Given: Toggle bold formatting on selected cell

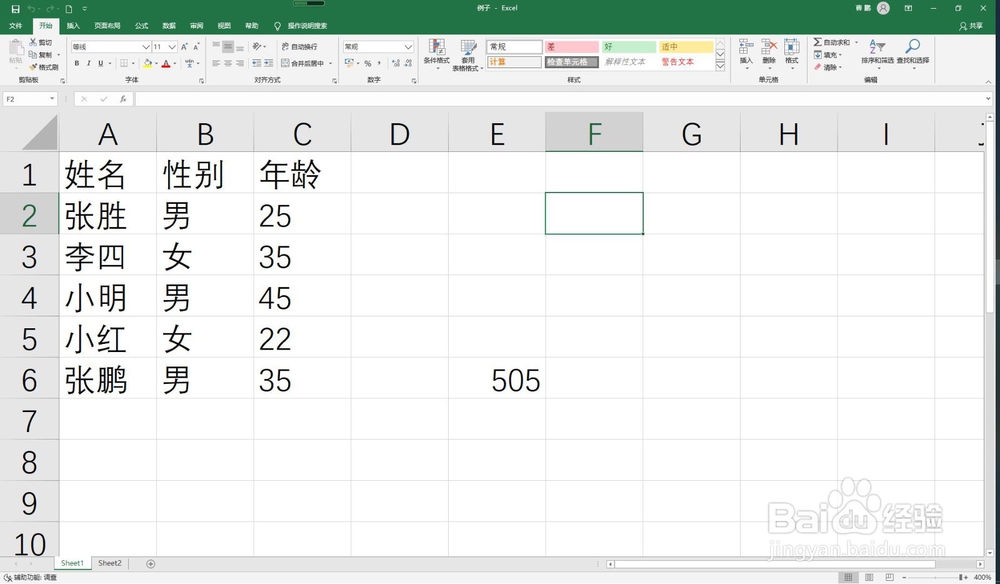Looking at the screenshot, I should click(76, 63).
